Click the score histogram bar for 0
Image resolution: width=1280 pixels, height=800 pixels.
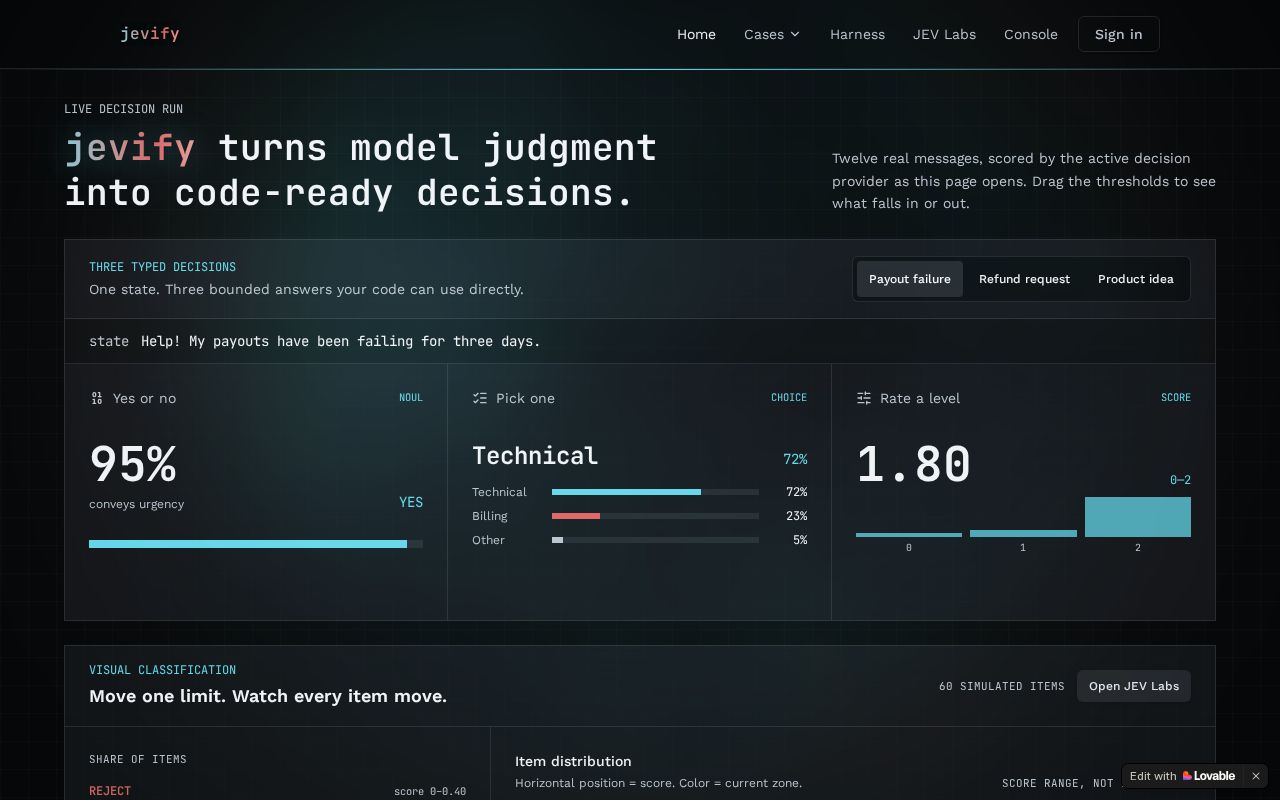(909, 535)
